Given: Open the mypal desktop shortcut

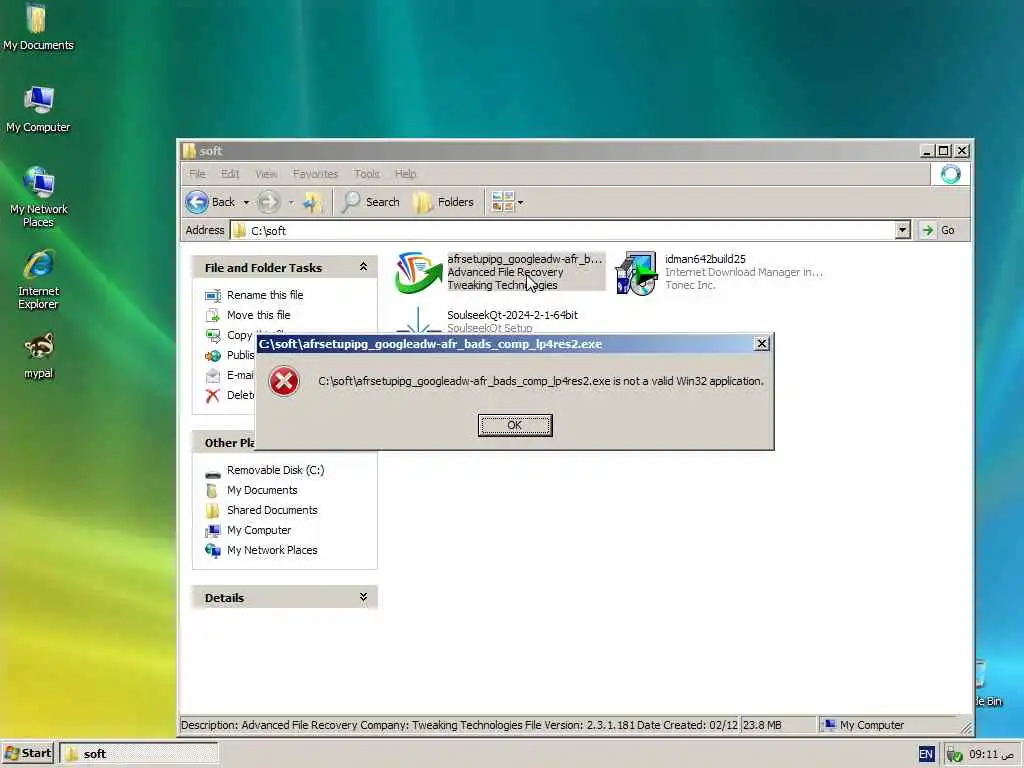Looking at the screenshot, I should 38,356.
